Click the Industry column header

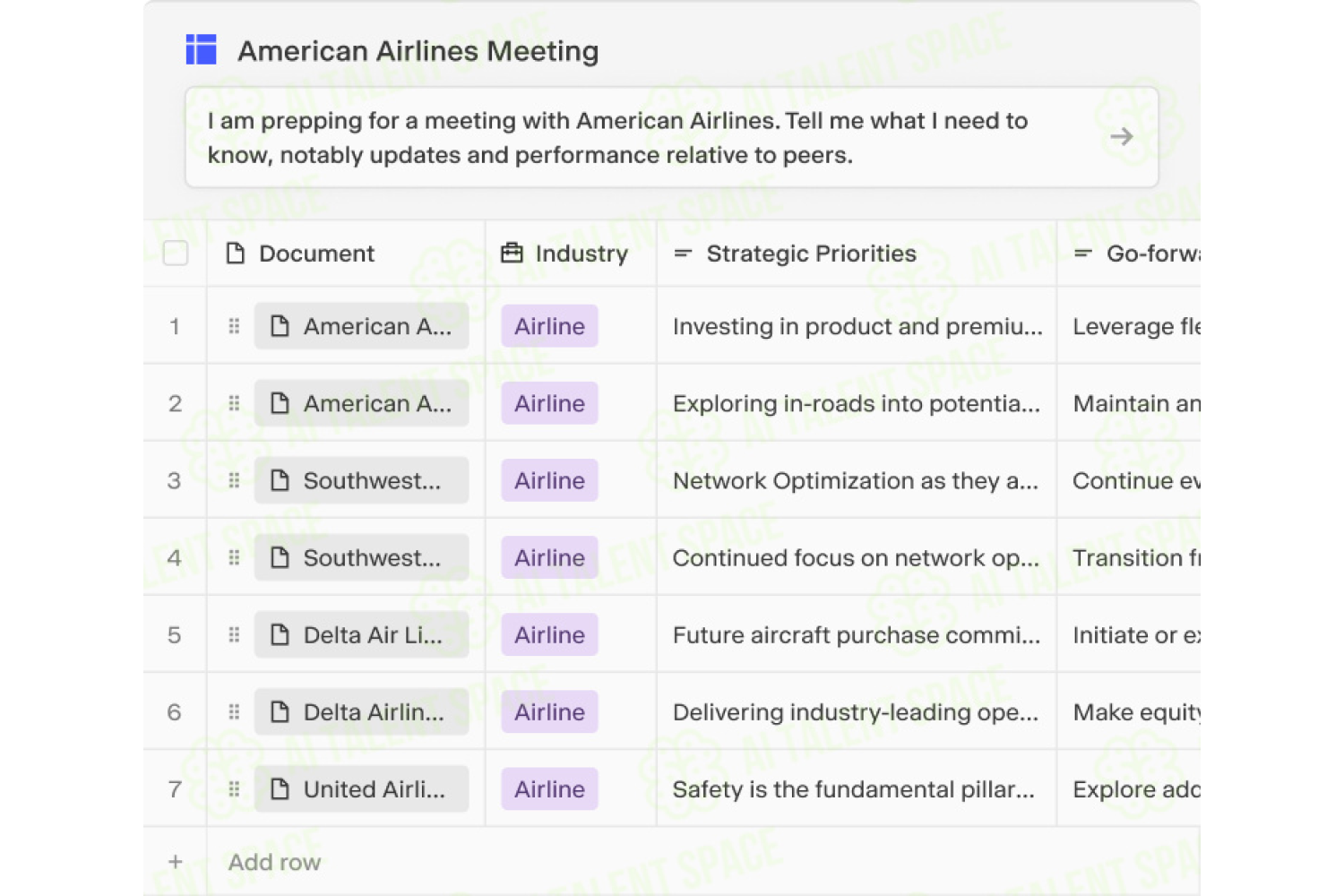[571, 254]
